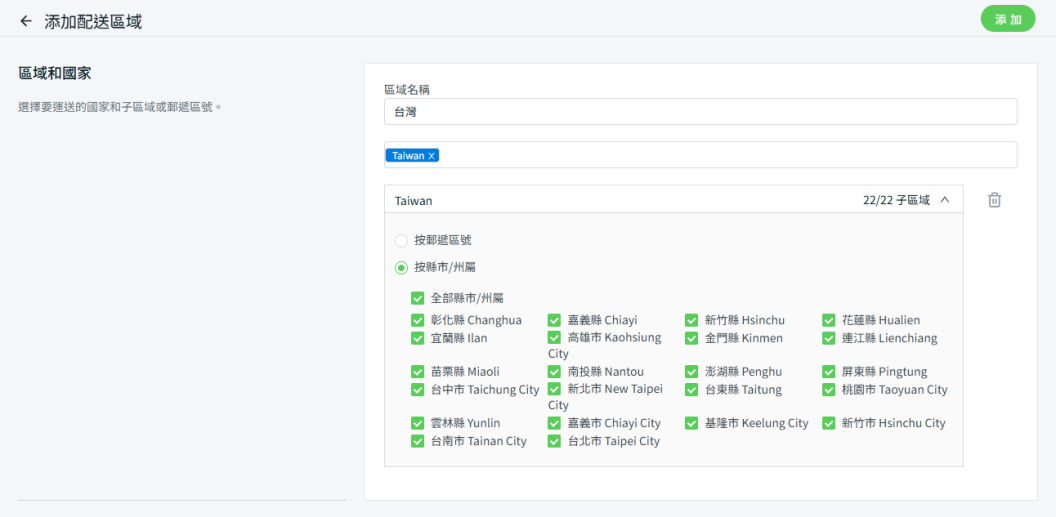Uncheck 澎湖縣 Penghu checkbox
This screenshot has width=1056, height=517.
(692, 372)
